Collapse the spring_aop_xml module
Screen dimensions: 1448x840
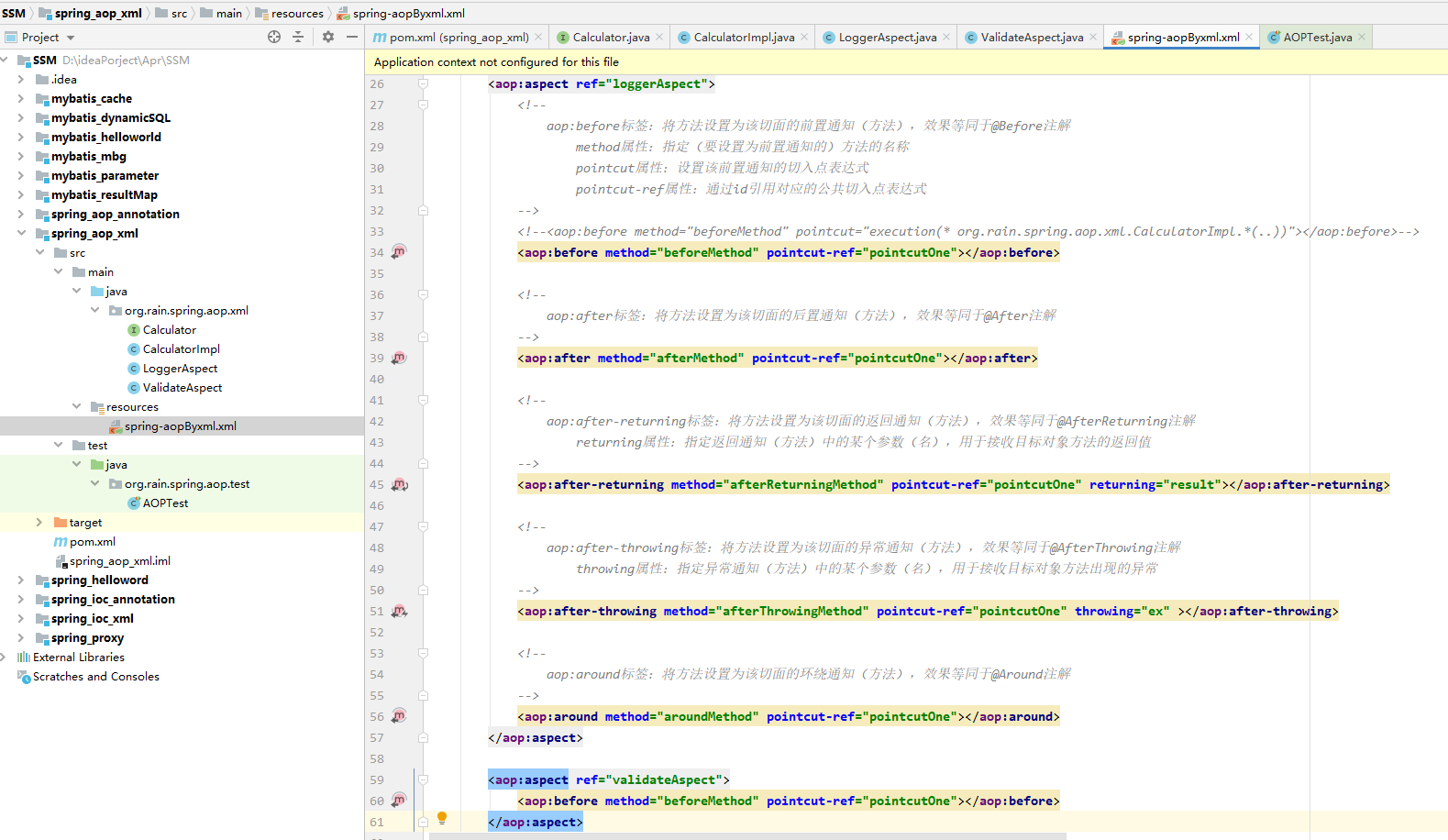[x=21, y=234]
